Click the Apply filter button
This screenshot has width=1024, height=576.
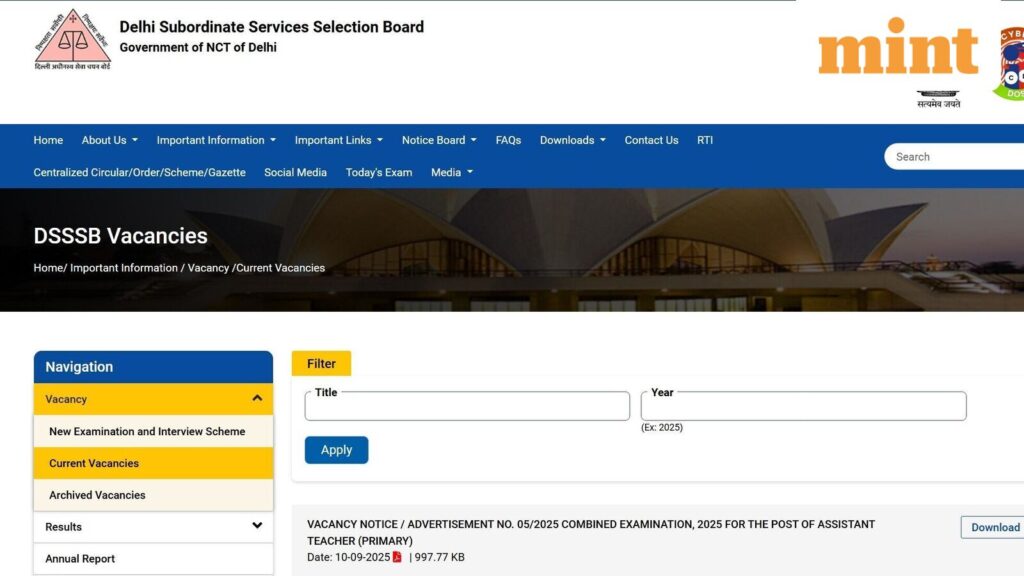336,450
